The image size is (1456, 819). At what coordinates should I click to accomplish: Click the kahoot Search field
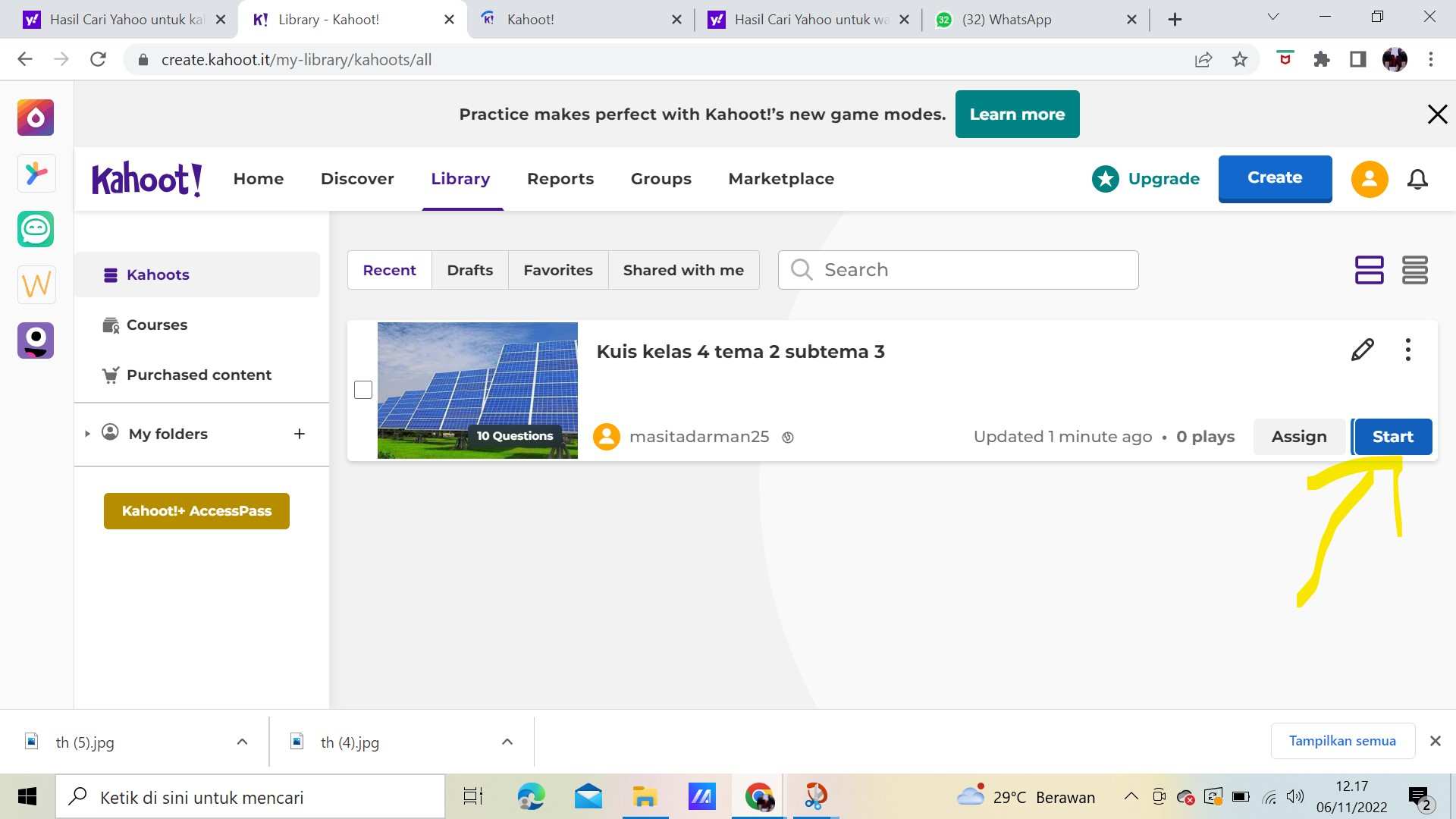958,270
